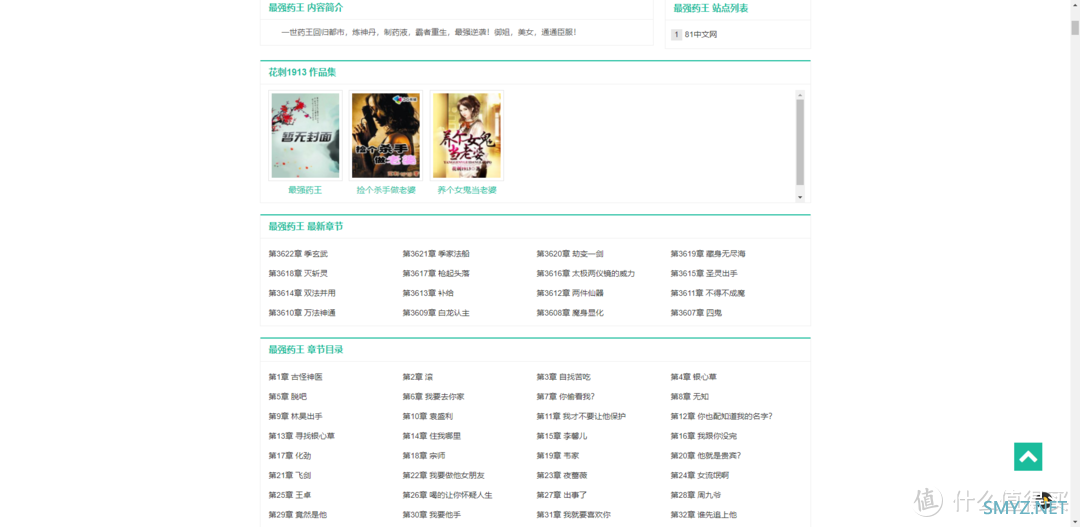Open chapter 第21章 飞剑
Screen dimensions: 1080x527
(290, 475)
